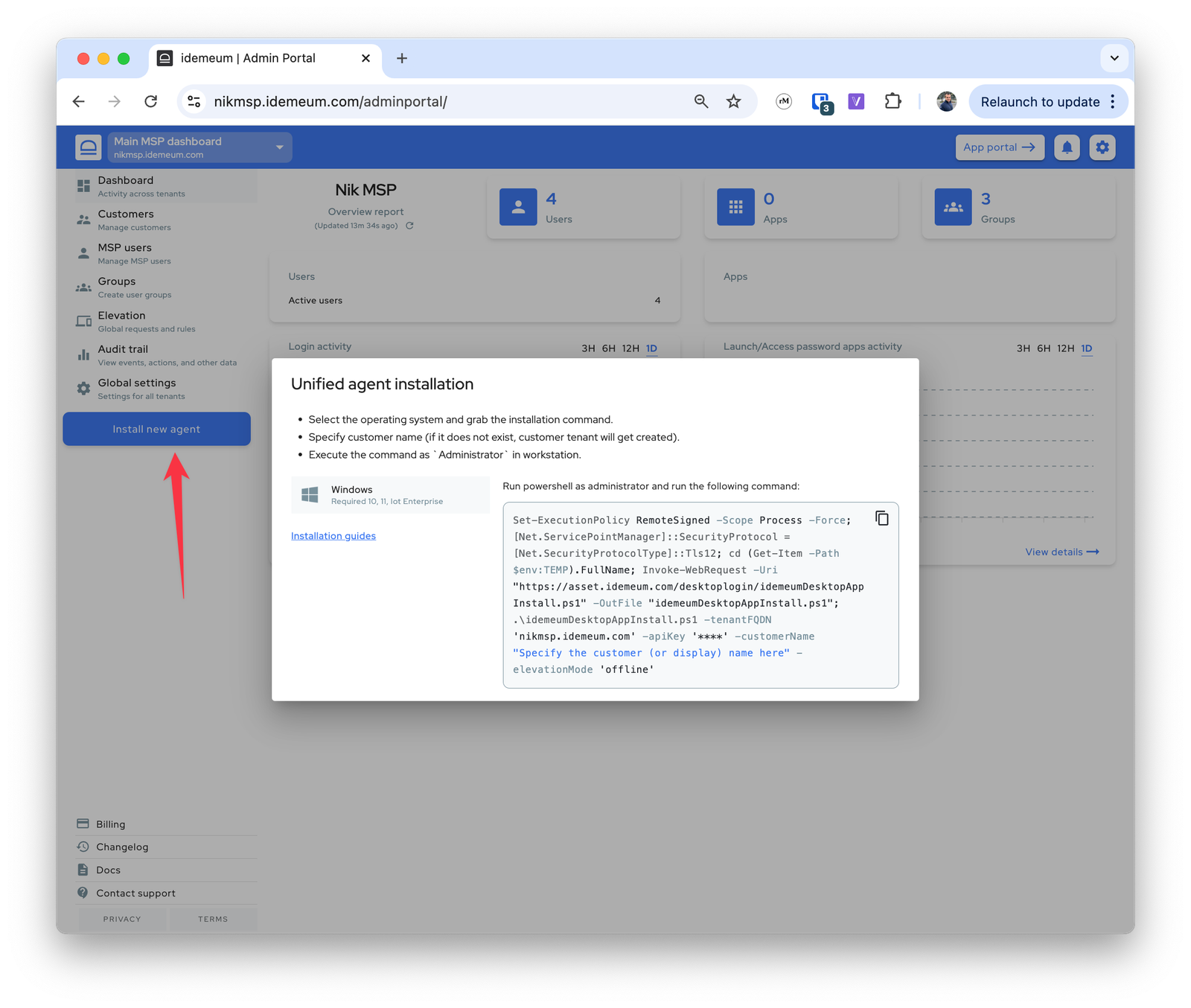Screen dimensions: 1191x1008
Task: Click the Docs document icon
Action: click(x=83, y=870)
